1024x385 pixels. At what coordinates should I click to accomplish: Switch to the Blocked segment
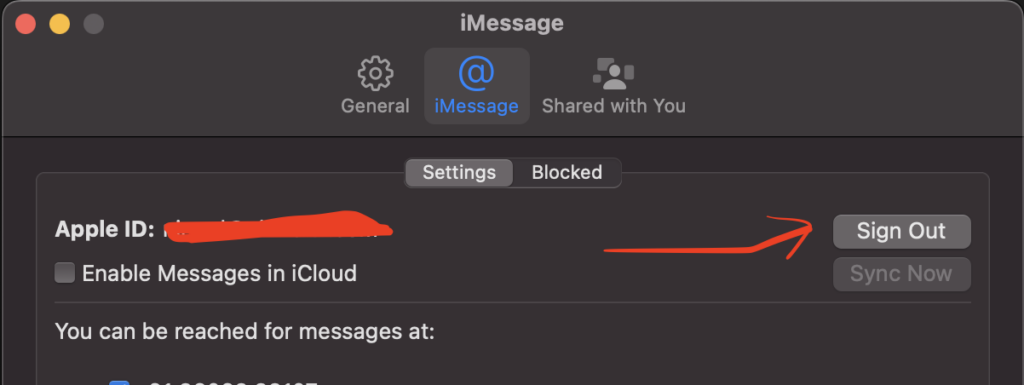coord(567,173)
